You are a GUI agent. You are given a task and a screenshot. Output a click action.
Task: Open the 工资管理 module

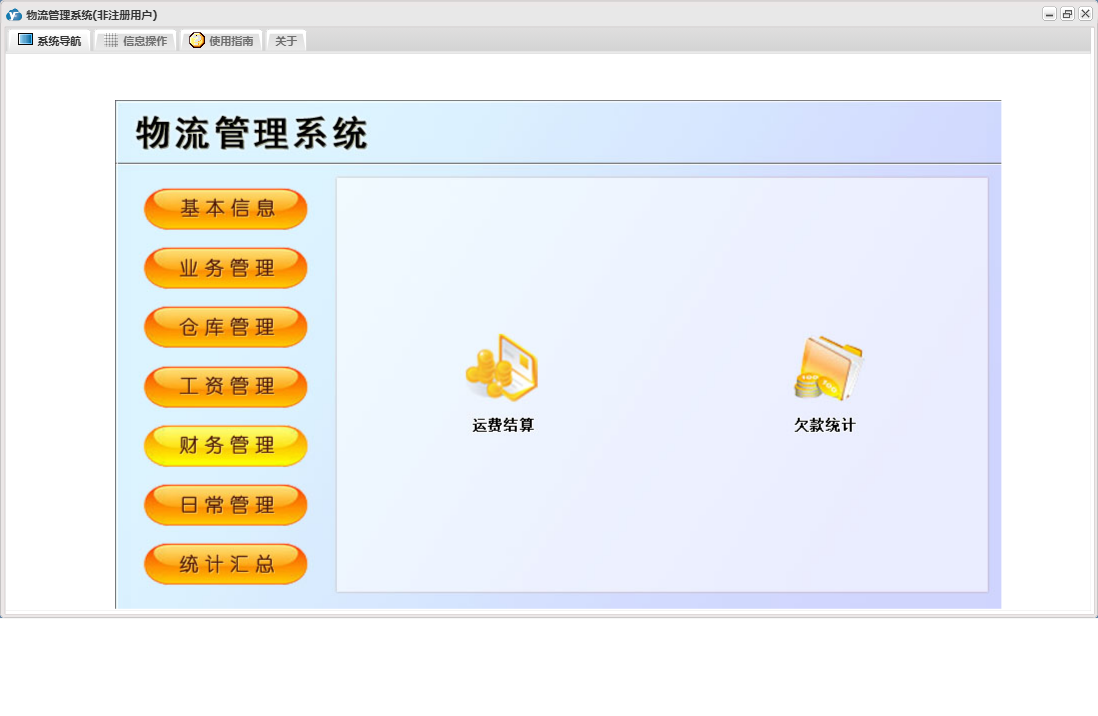point(226,386)
